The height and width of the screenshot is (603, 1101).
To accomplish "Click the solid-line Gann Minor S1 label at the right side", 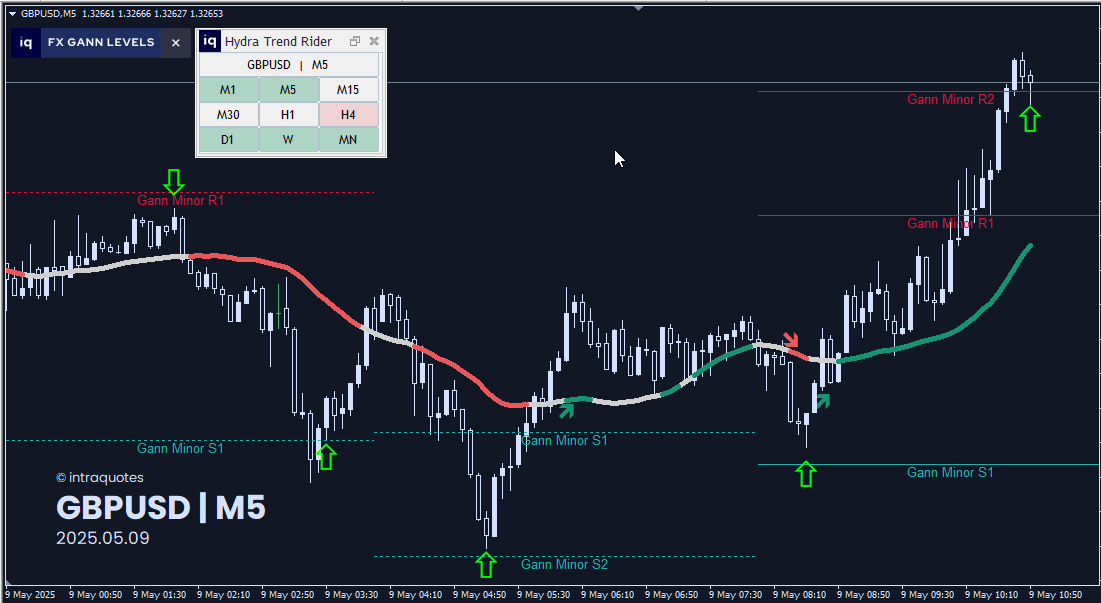I will click(x=951, y=472).
